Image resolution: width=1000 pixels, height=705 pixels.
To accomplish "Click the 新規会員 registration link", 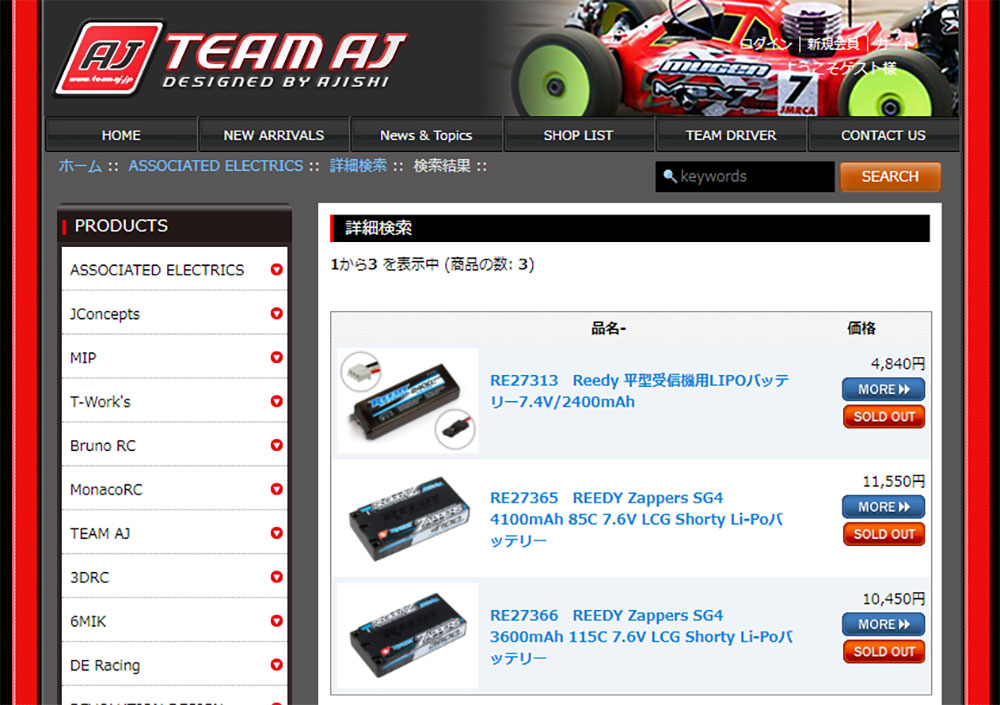I will click(x=833, y=44).
